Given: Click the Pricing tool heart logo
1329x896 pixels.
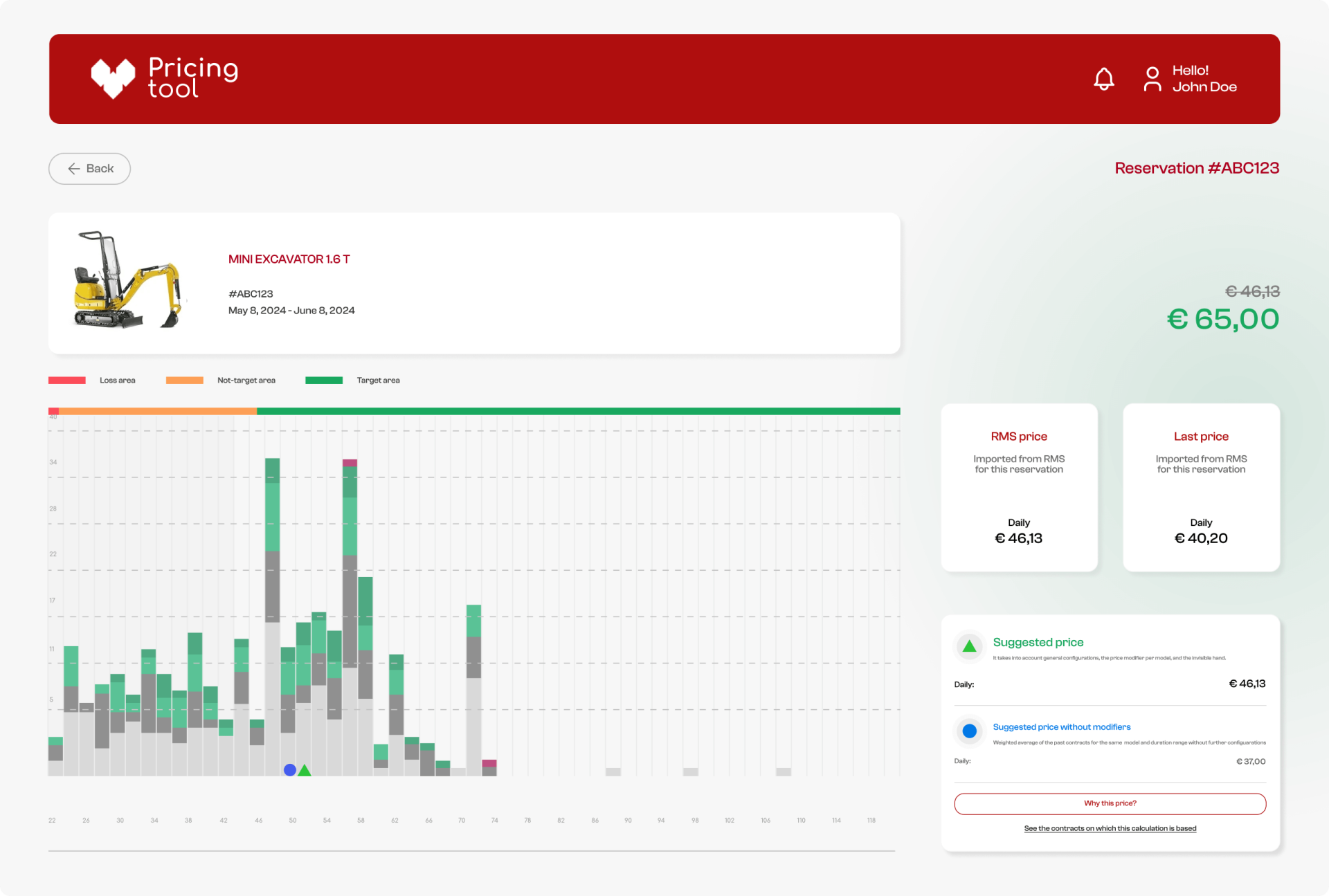Looking at the screenshot, I should [x=113, y=77].
